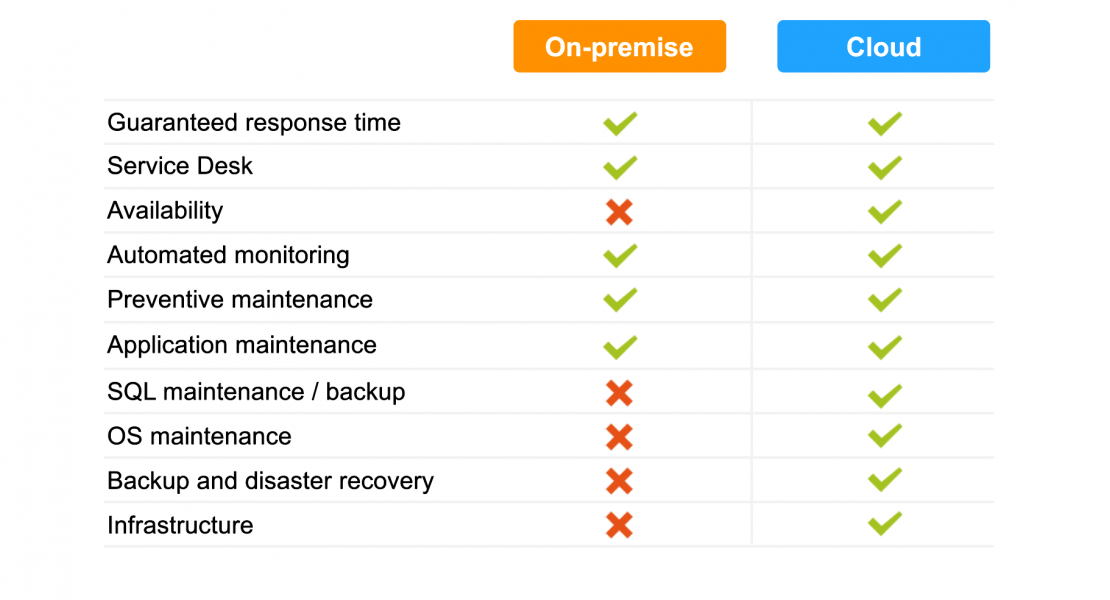Image resolution: width=1110 pixels, height=600 pixels.
Task: Select the Guaranteed response time row label
Action: [x=254, y=122]
